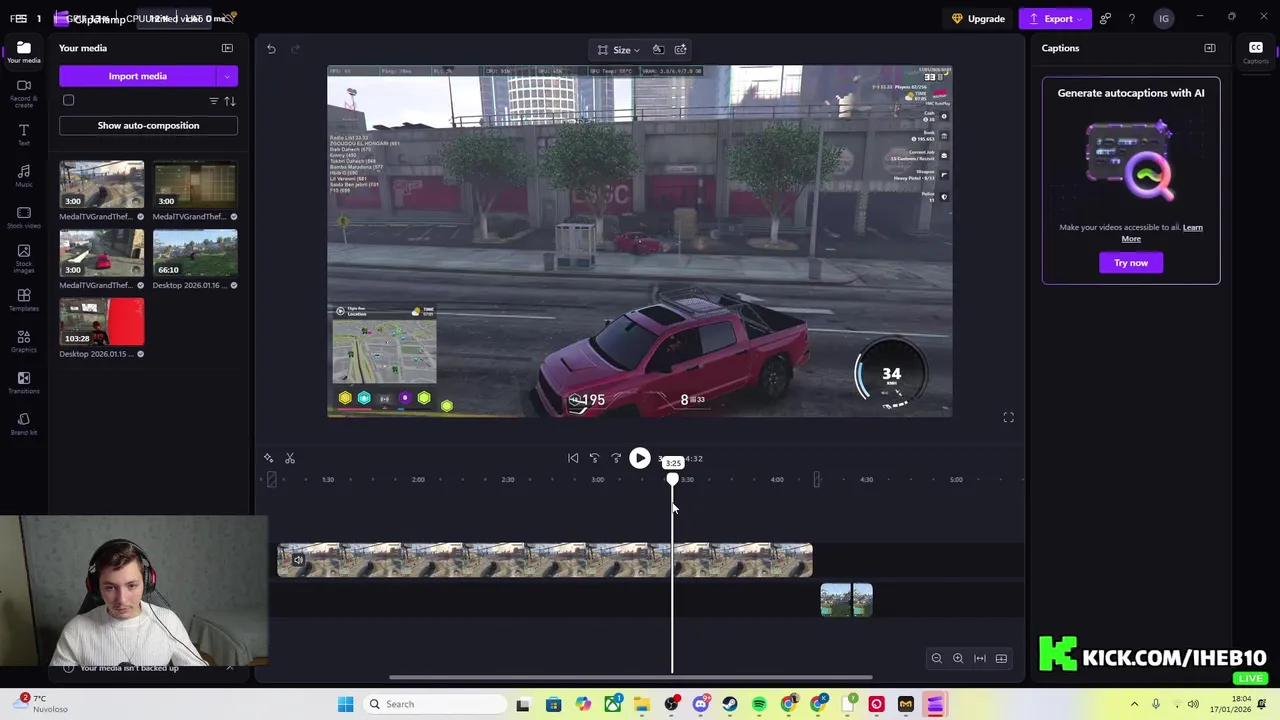Click the Import media button
Viewport: 1280px width, 720px height.
tap(138, 76)
